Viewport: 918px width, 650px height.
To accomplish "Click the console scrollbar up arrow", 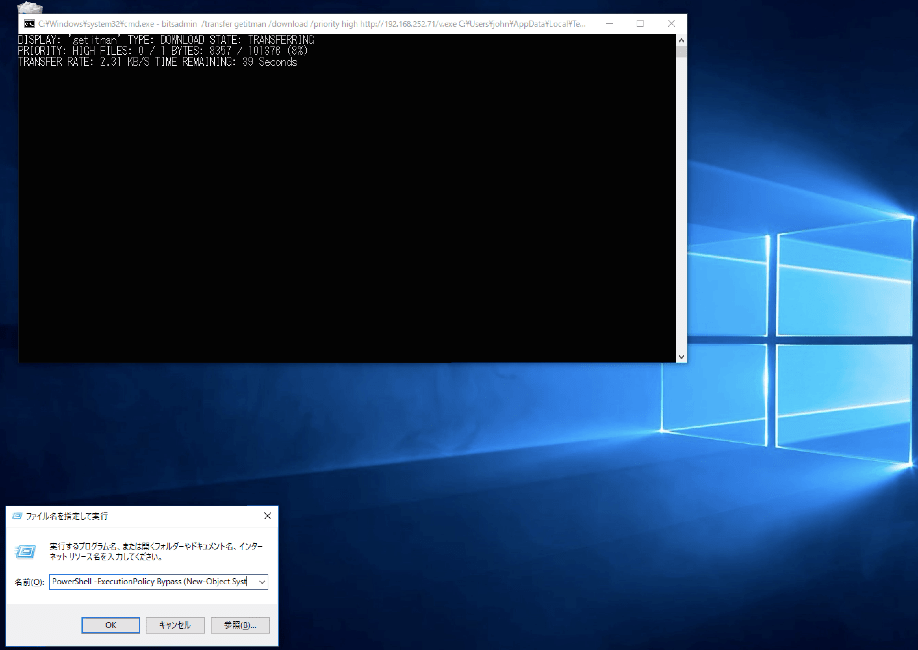I will point(681,40).
